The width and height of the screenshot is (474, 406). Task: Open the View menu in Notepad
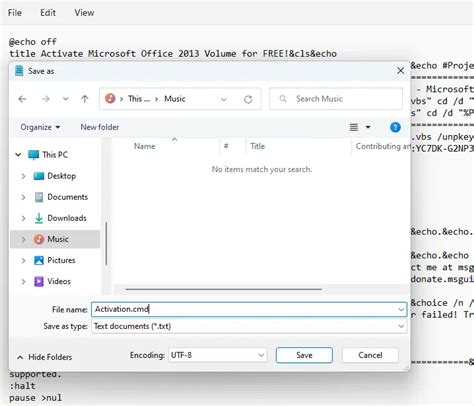pos(84,13)
